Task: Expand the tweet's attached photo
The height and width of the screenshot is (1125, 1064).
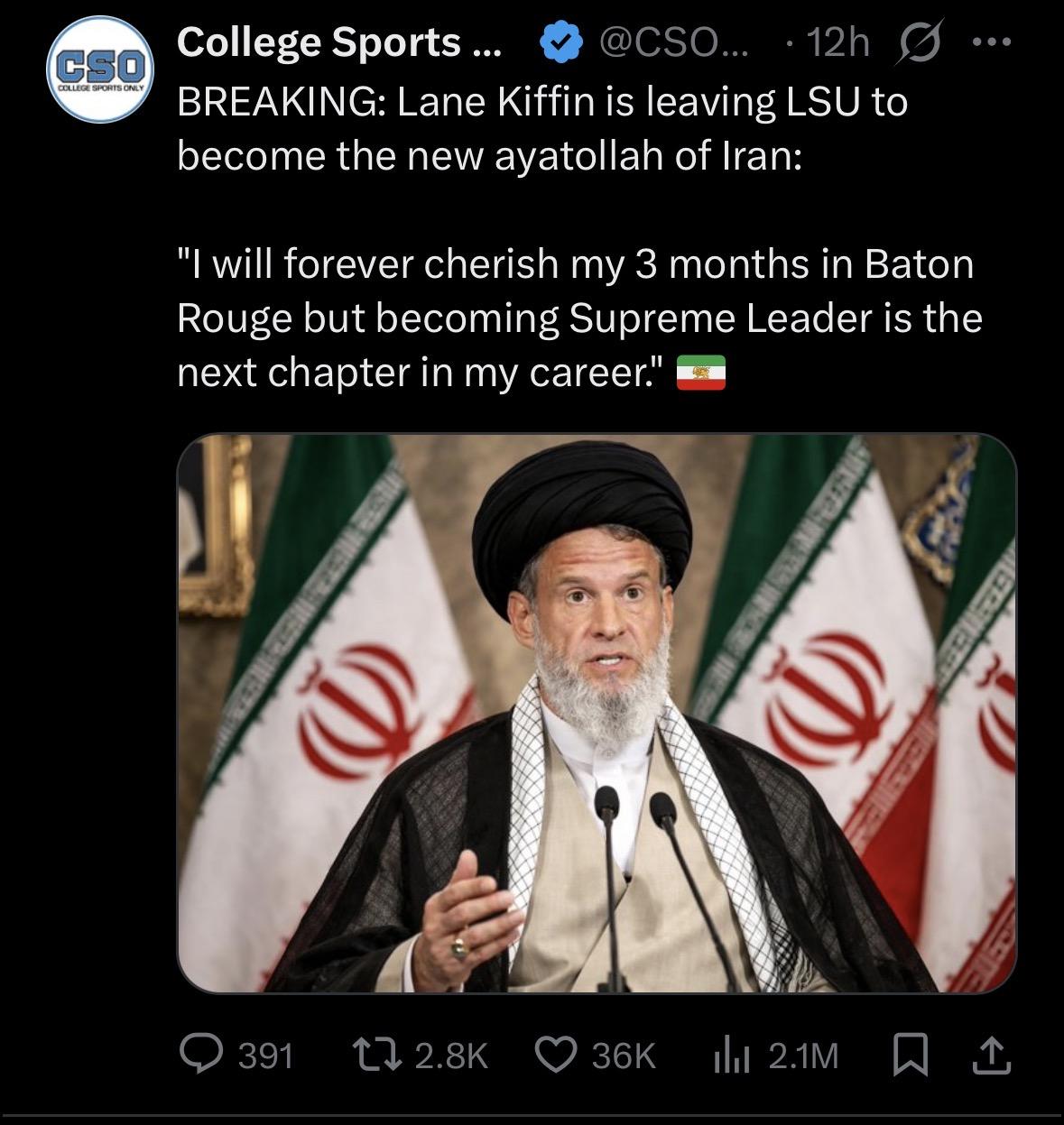Action: (597, 713)
